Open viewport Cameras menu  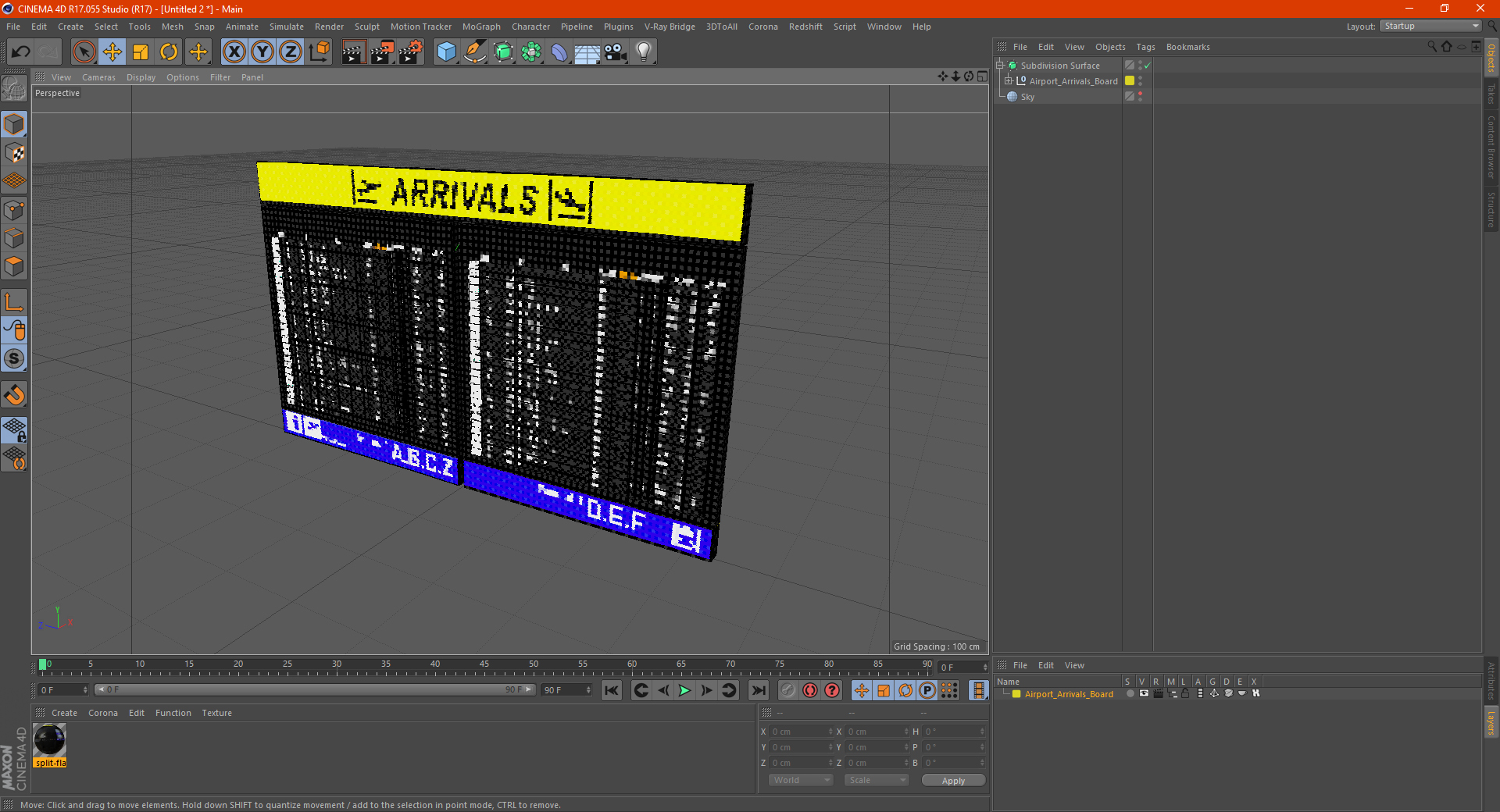[98, 77]
